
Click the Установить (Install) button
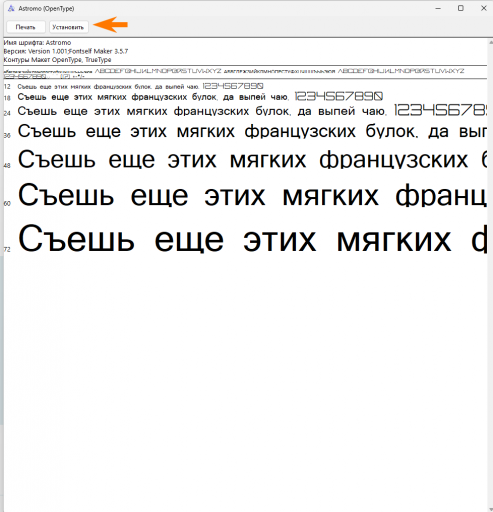(68, 27)
